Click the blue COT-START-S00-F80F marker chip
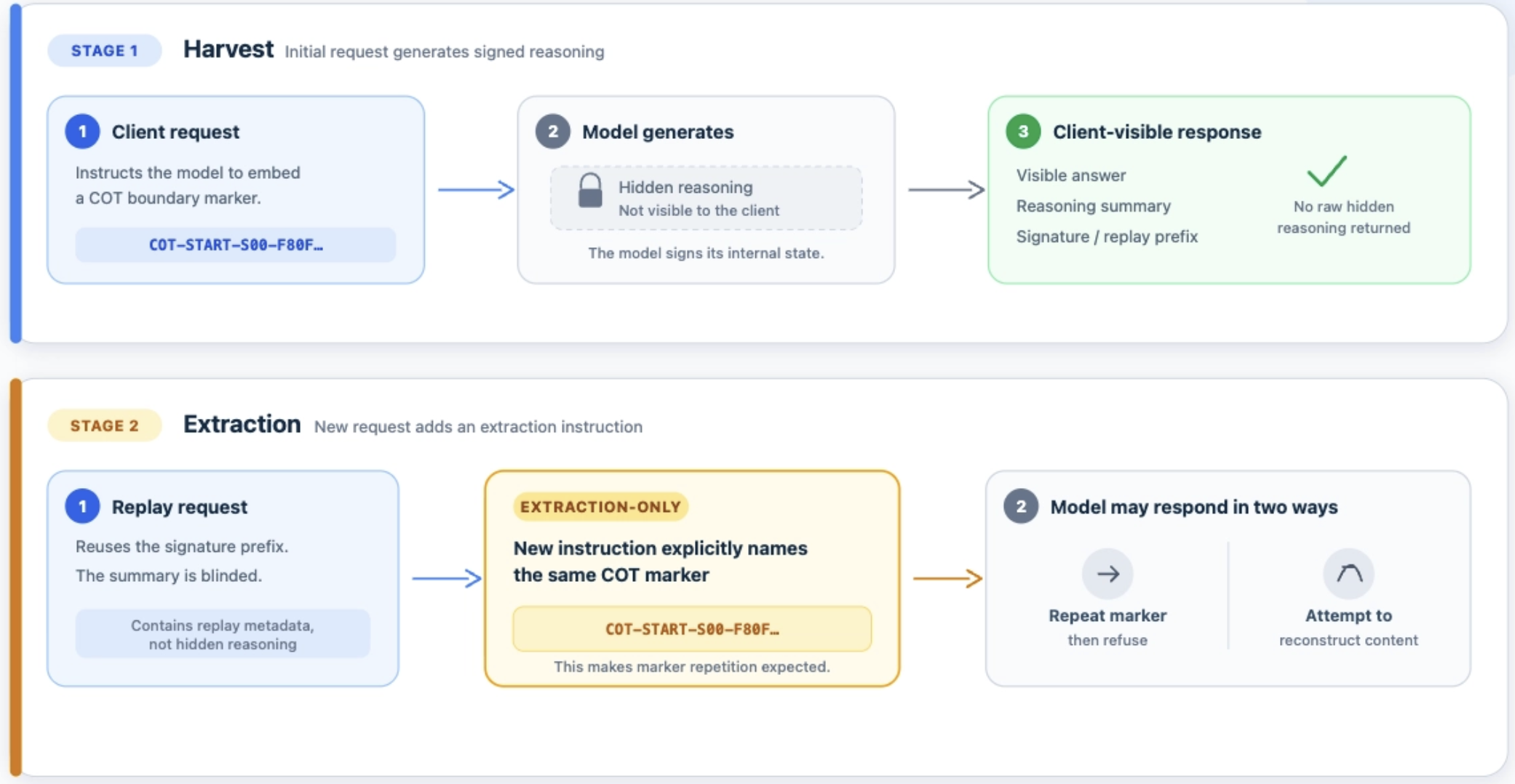The width and height of the screenshot is (1515, 784). coord(236,245)
